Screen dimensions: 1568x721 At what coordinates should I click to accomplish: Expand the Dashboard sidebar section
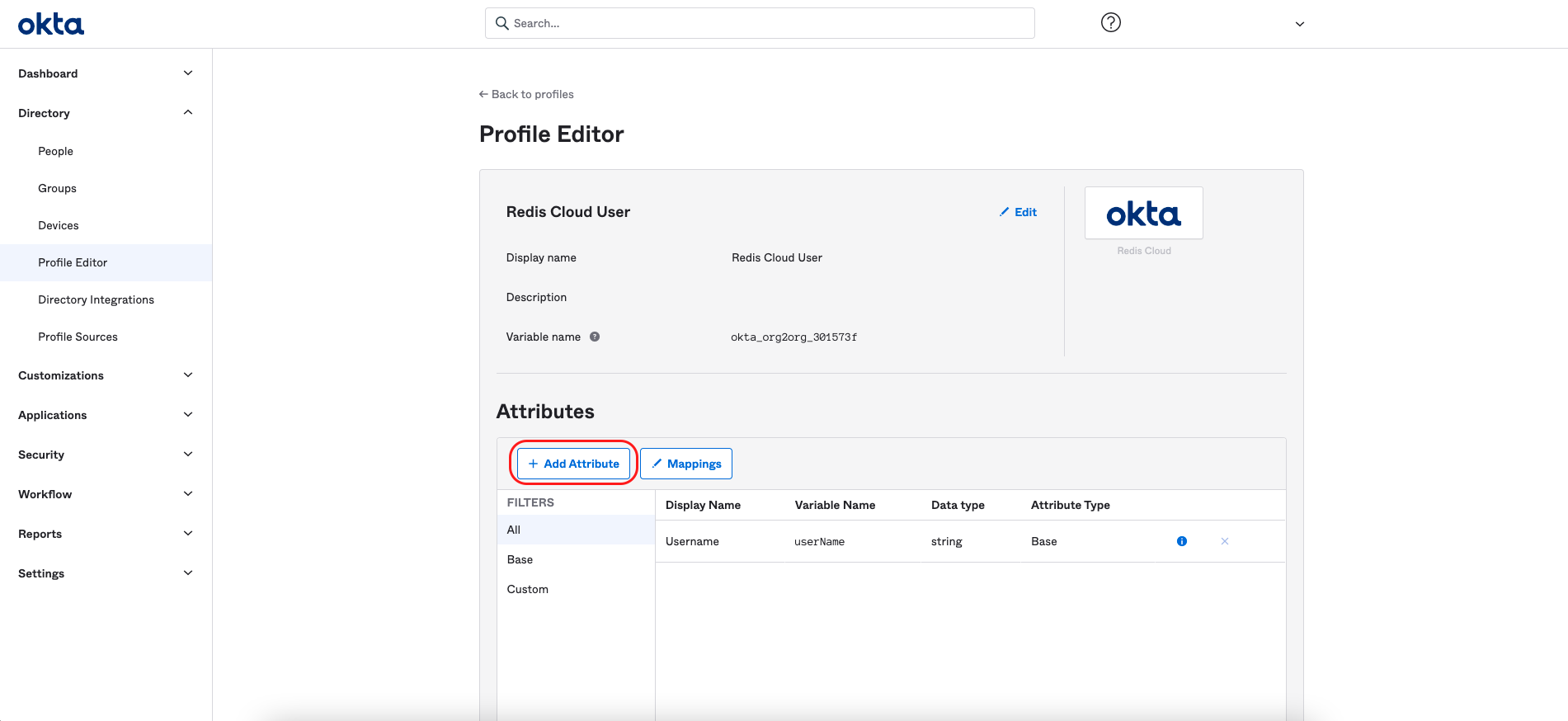point(187,73)
